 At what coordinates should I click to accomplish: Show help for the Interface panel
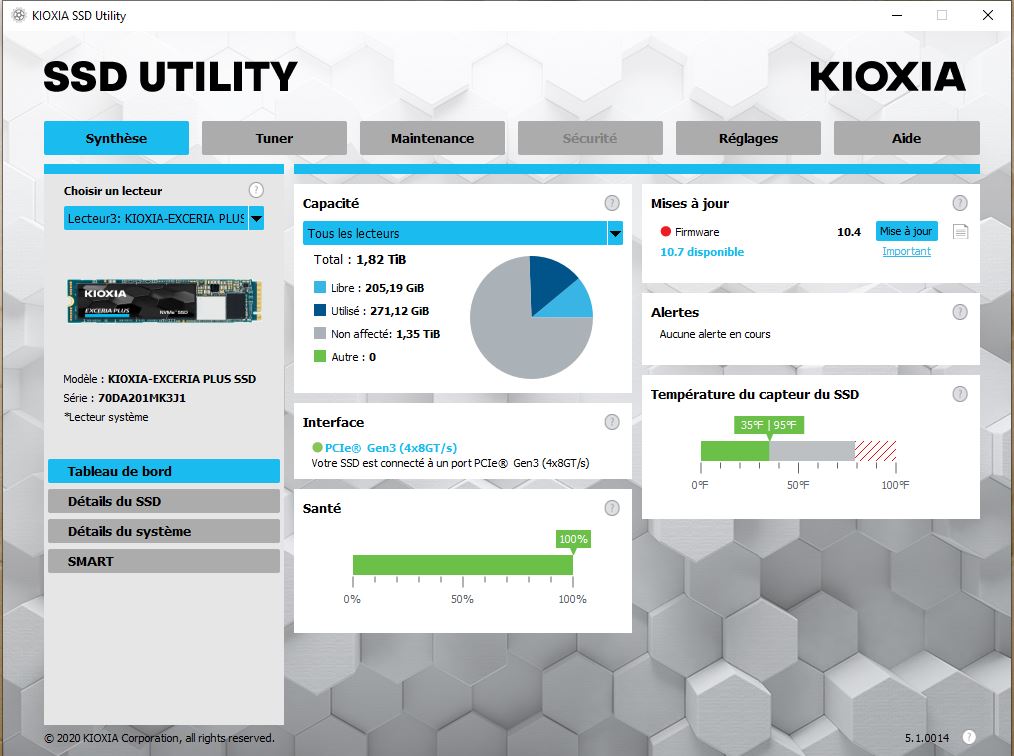click(x=612, y=422)
